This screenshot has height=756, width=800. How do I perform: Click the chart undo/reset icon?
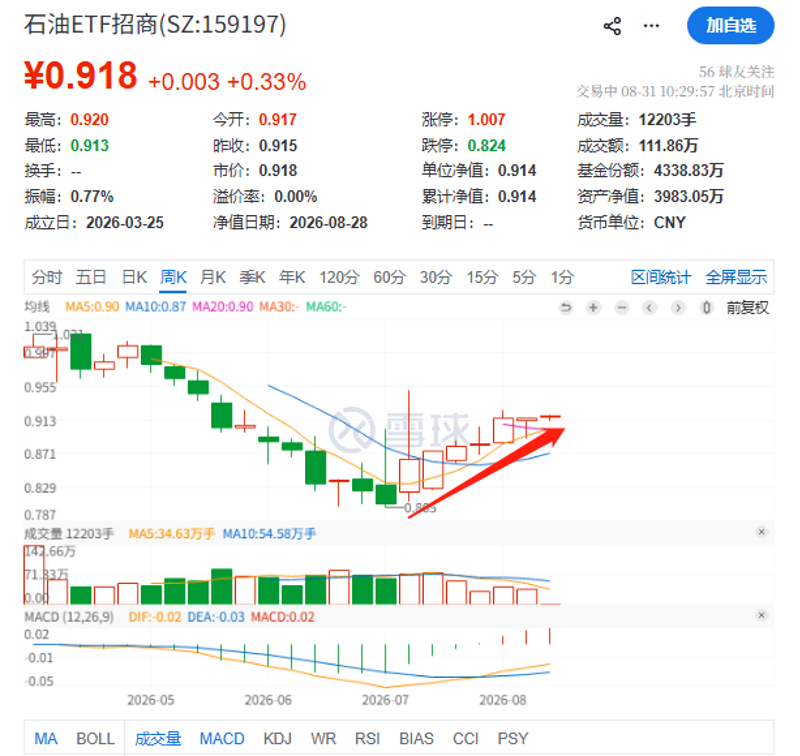pyautogui.click(x=565, y=308)
